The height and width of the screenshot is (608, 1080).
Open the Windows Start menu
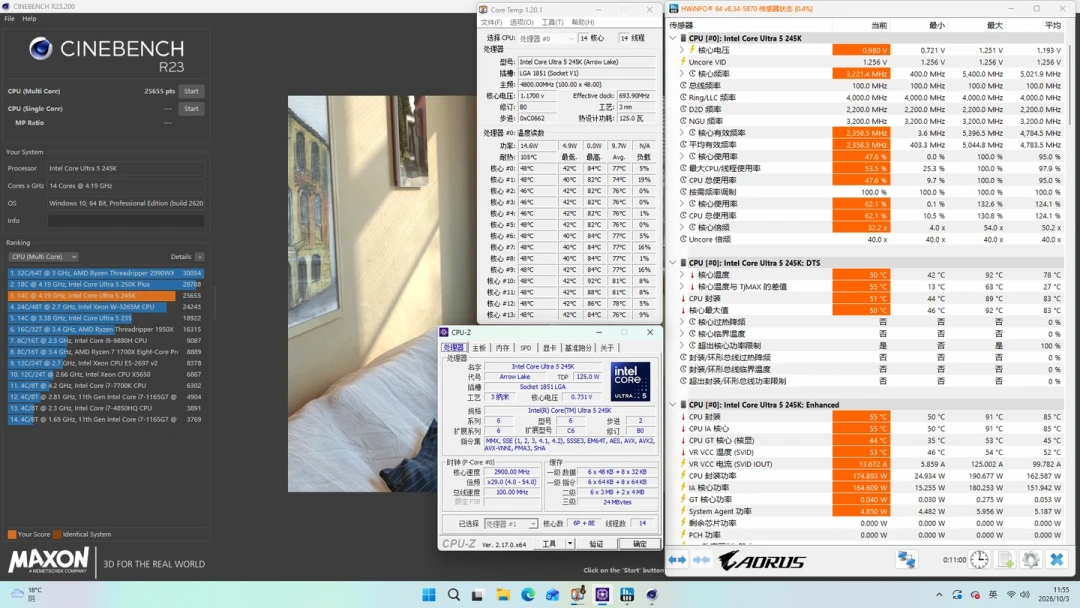point(428,594)
